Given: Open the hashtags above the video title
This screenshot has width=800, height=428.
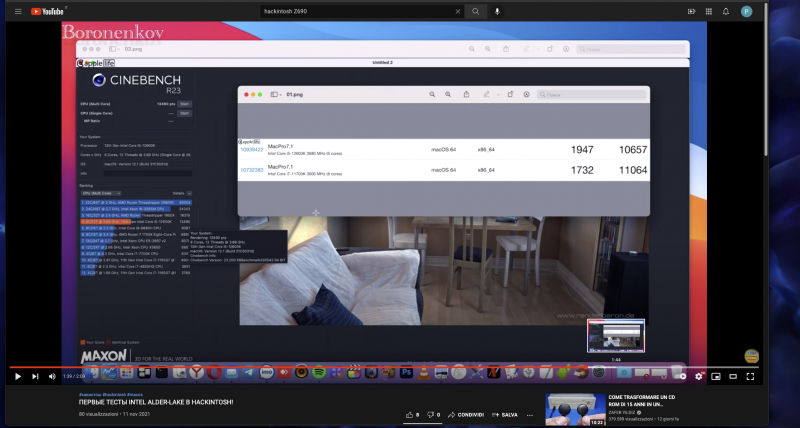Looking at the screenshot, I should coord(111,394).
